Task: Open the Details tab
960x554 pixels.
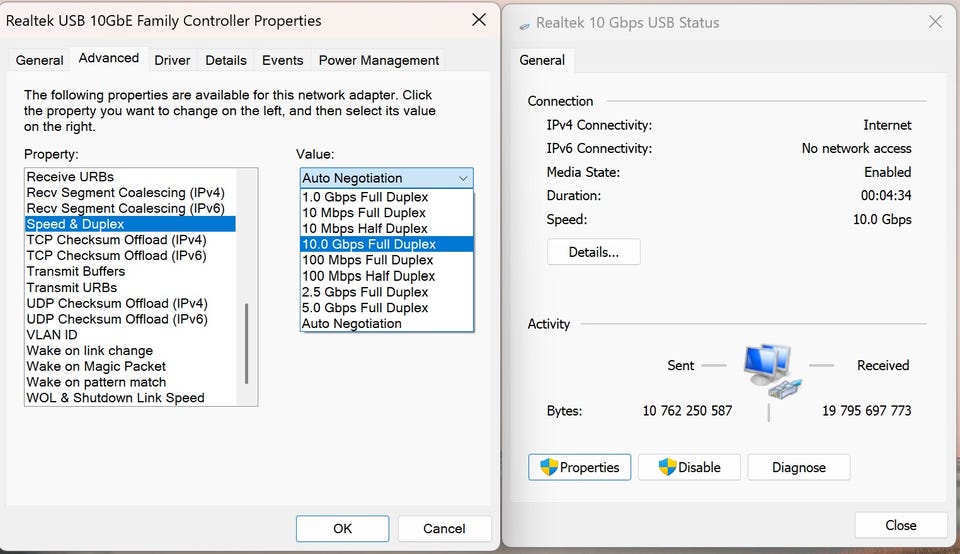Action: click(x=226, y=60)
